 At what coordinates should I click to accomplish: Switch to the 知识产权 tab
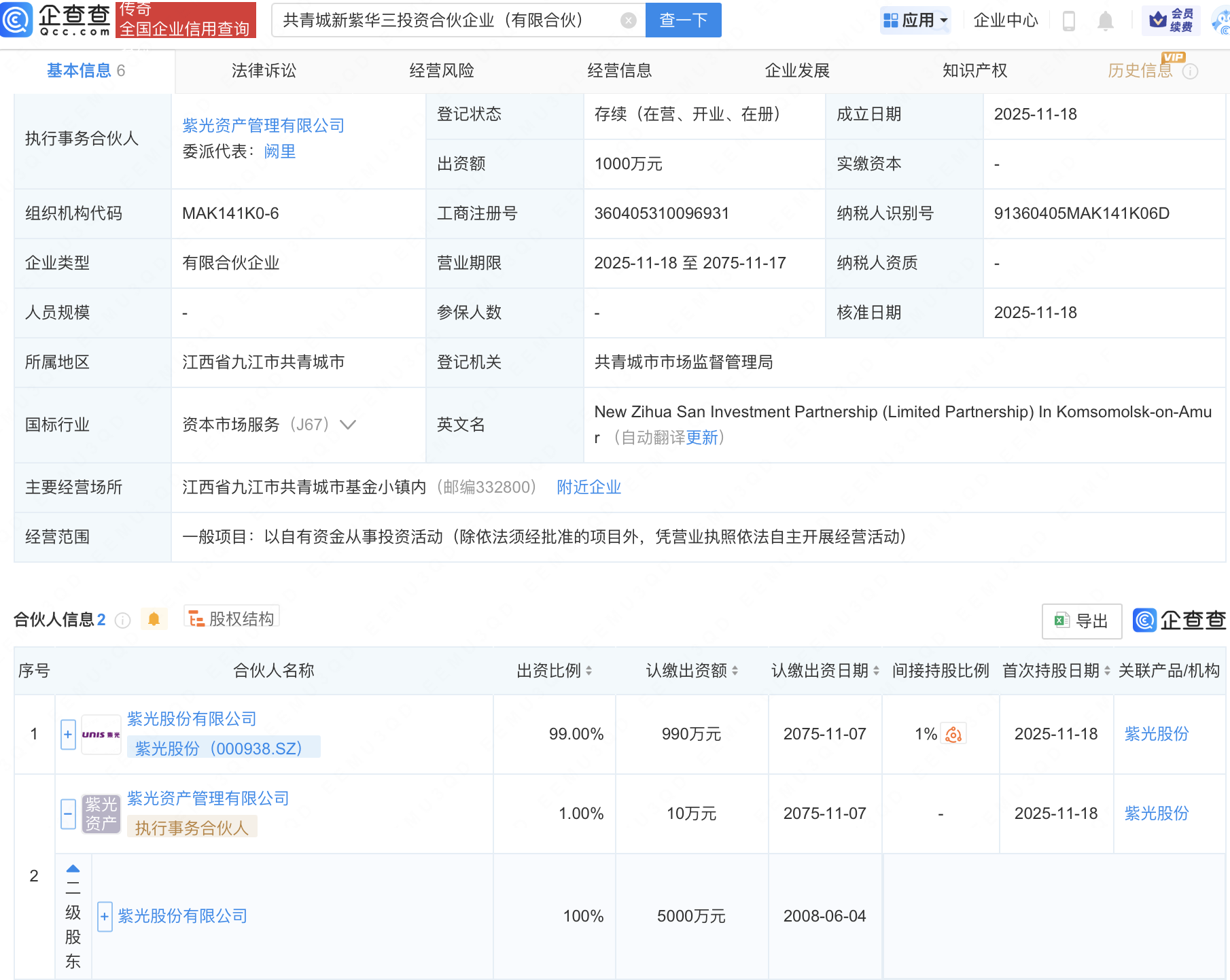pos(974,71)
